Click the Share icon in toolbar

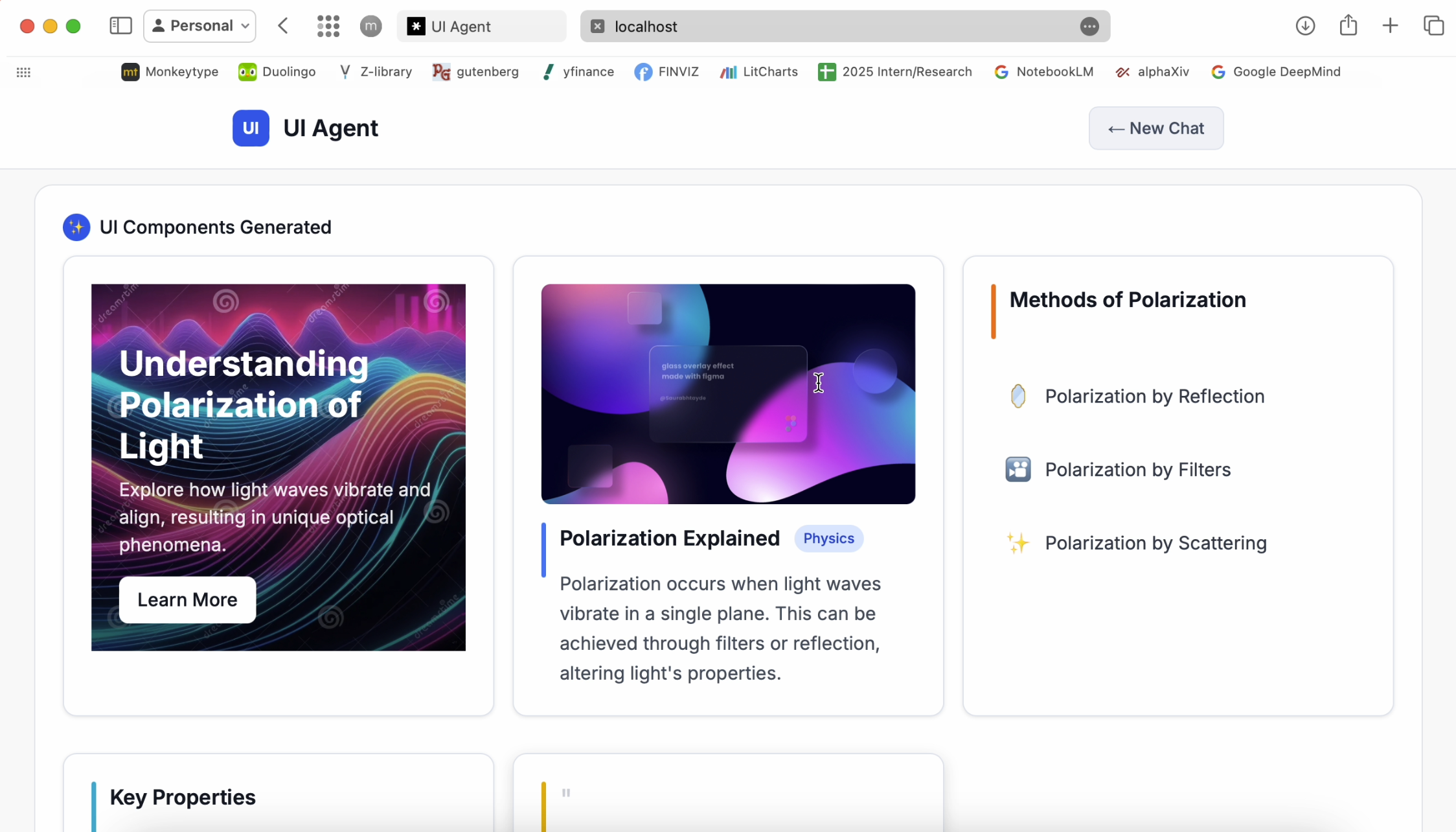1348,26
